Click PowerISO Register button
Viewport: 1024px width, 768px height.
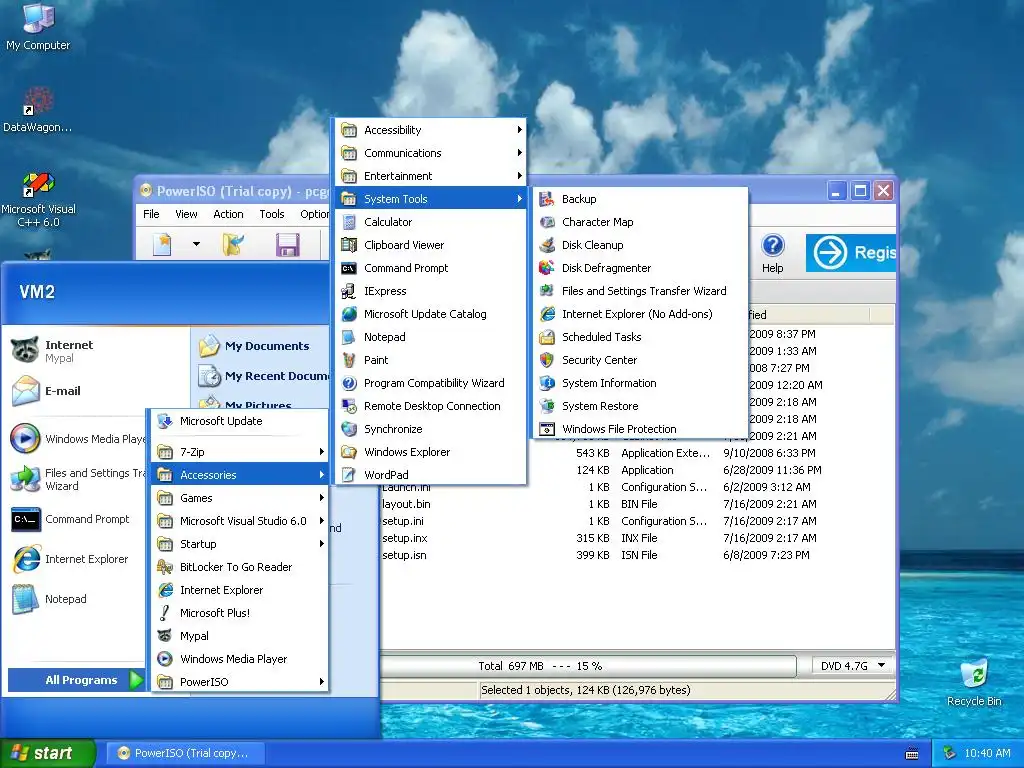[851, 253]
